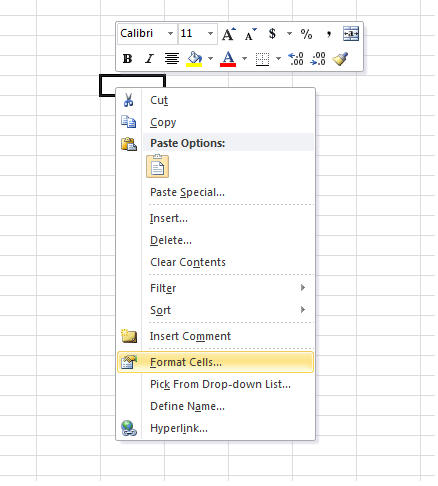Click the Paste clipboard option icon
This screenshot has width=438, height=486.
point(157,166)
